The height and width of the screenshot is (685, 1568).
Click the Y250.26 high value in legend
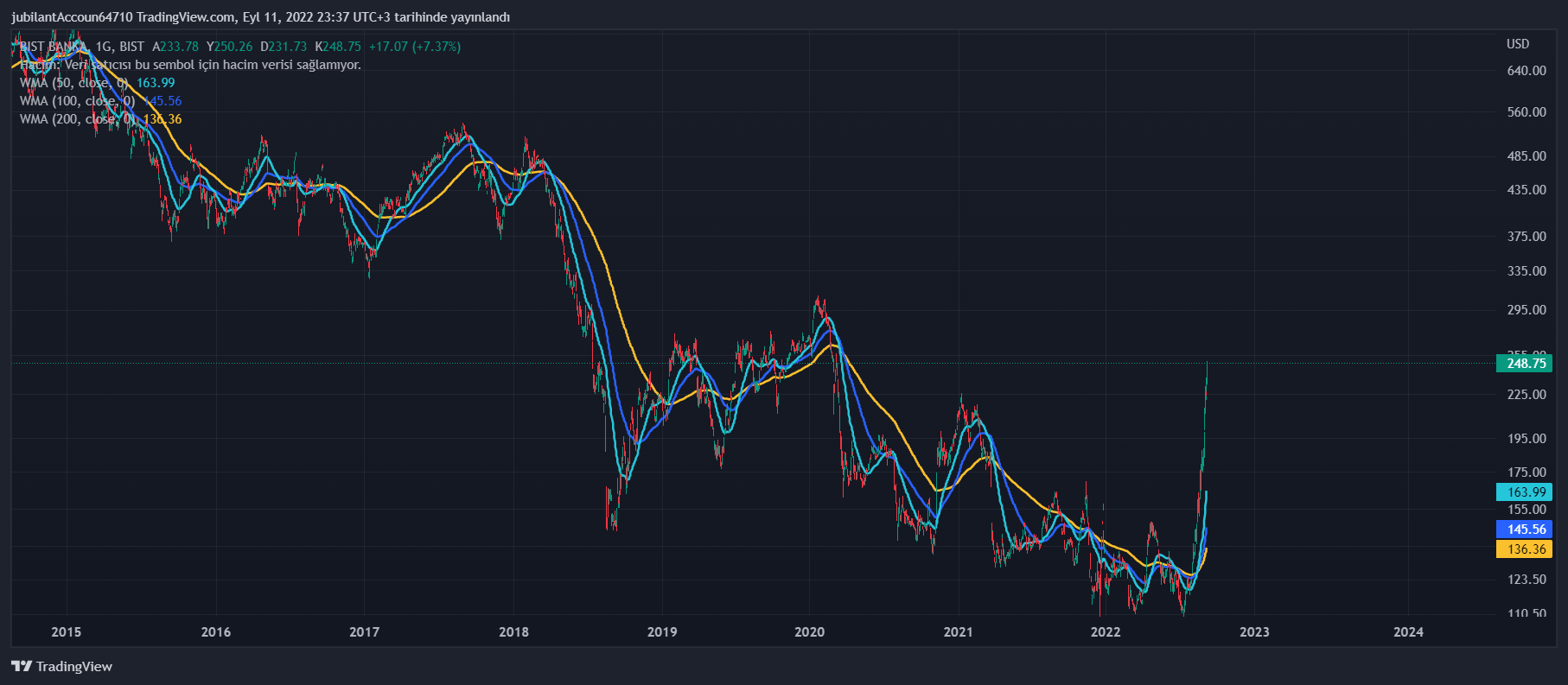tap(230, 47)
